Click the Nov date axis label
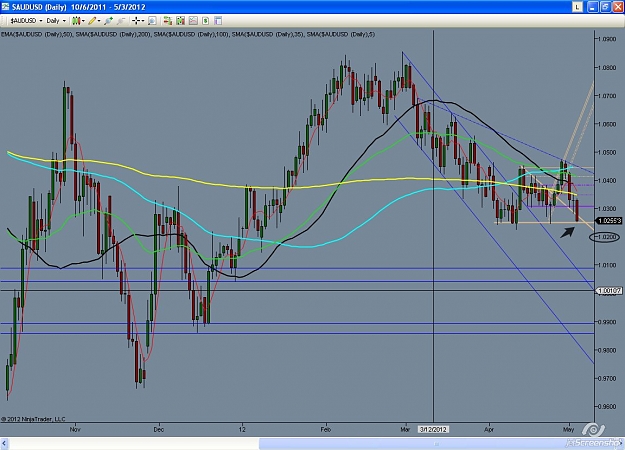 (x=75, y=429)
